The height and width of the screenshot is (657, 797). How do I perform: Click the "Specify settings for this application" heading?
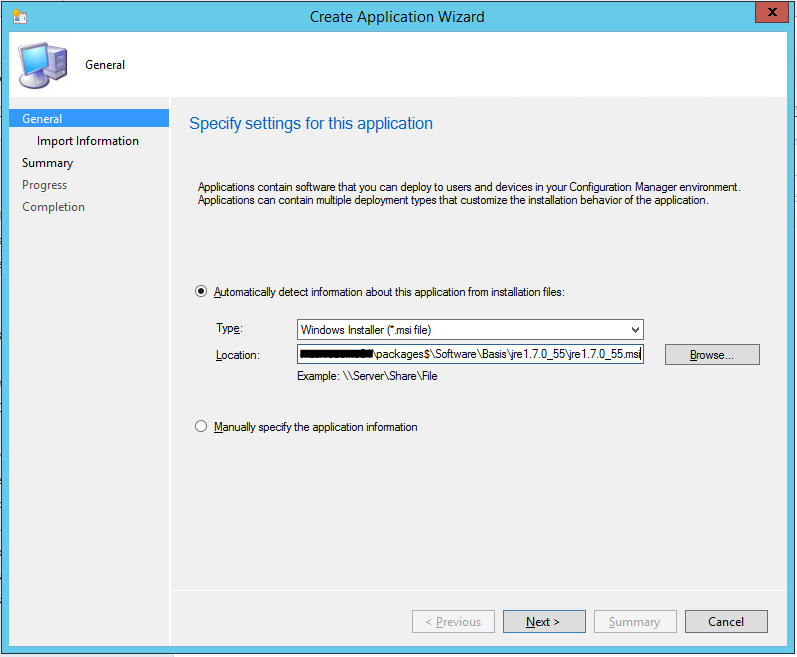coord(311,124)
